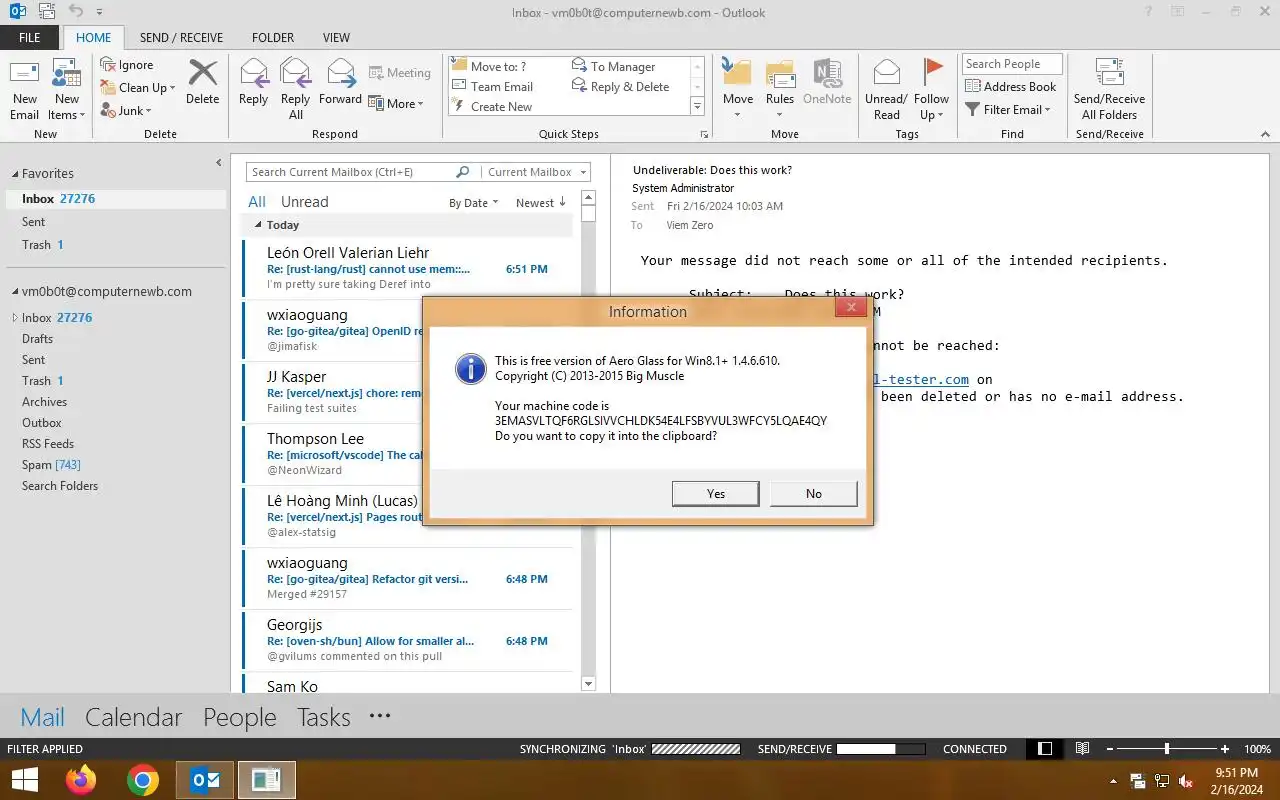Open People navigation view

(239, 717)
